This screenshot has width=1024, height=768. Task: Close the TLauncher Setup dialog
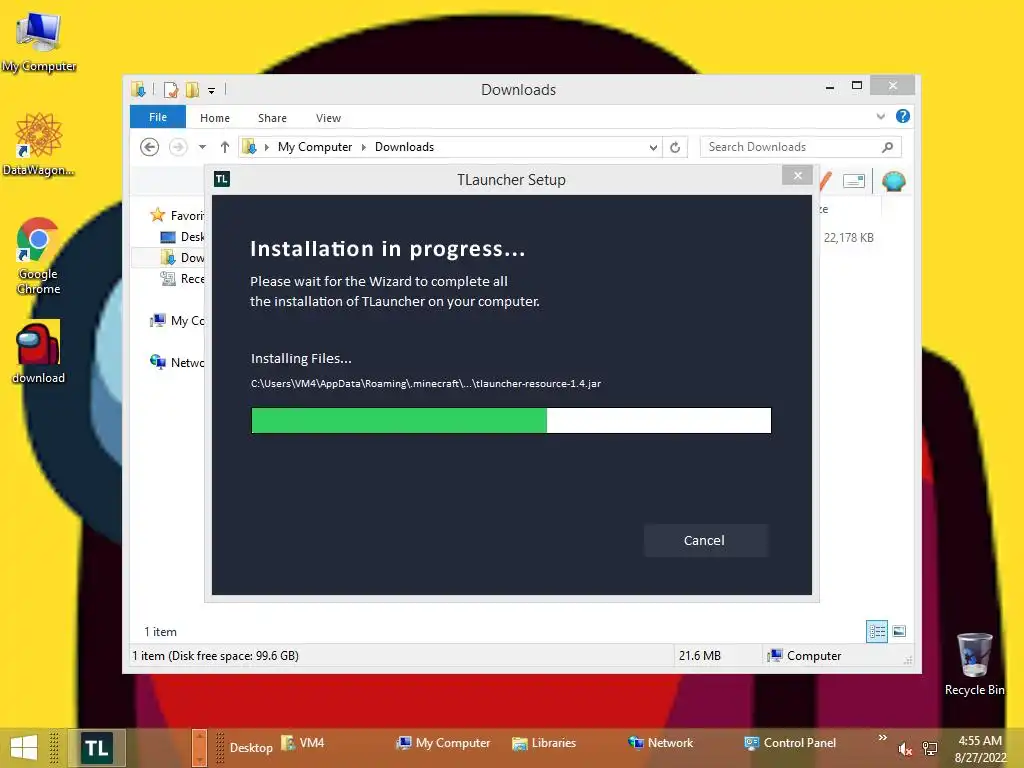pyautogui.click(x=797, y=176)
